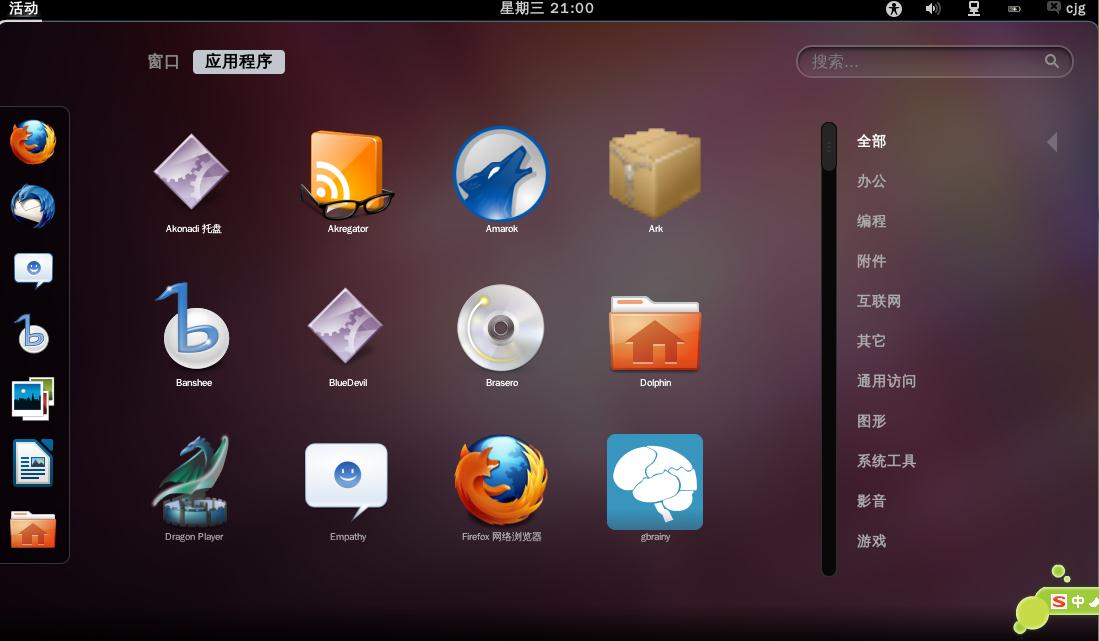Select the 其它 category
Viewport: 1099px width, 641px height.
pyautogui.click(x=871, y=341)
